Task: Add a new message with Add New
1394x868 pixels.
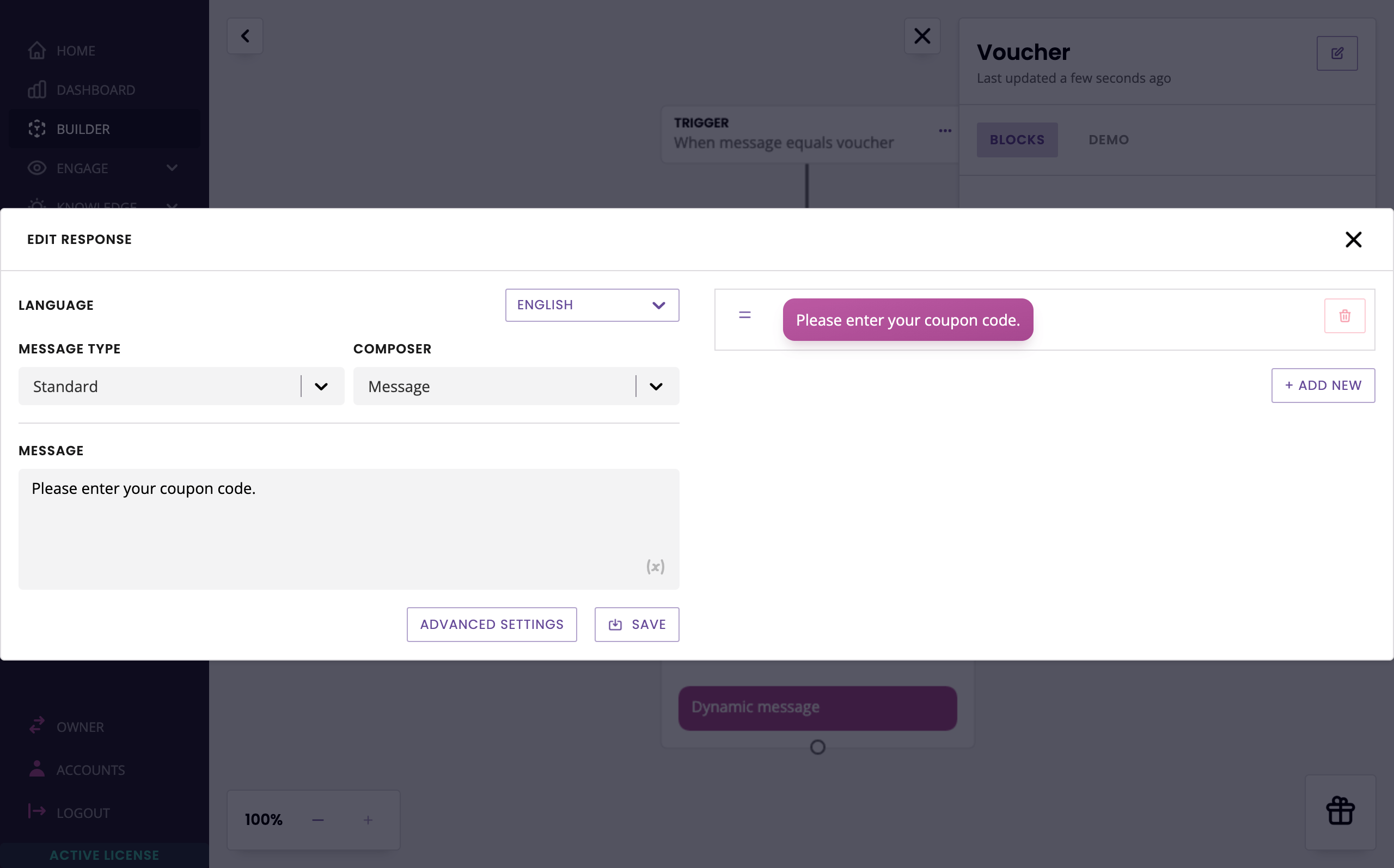Action: tap(1322, 385)
